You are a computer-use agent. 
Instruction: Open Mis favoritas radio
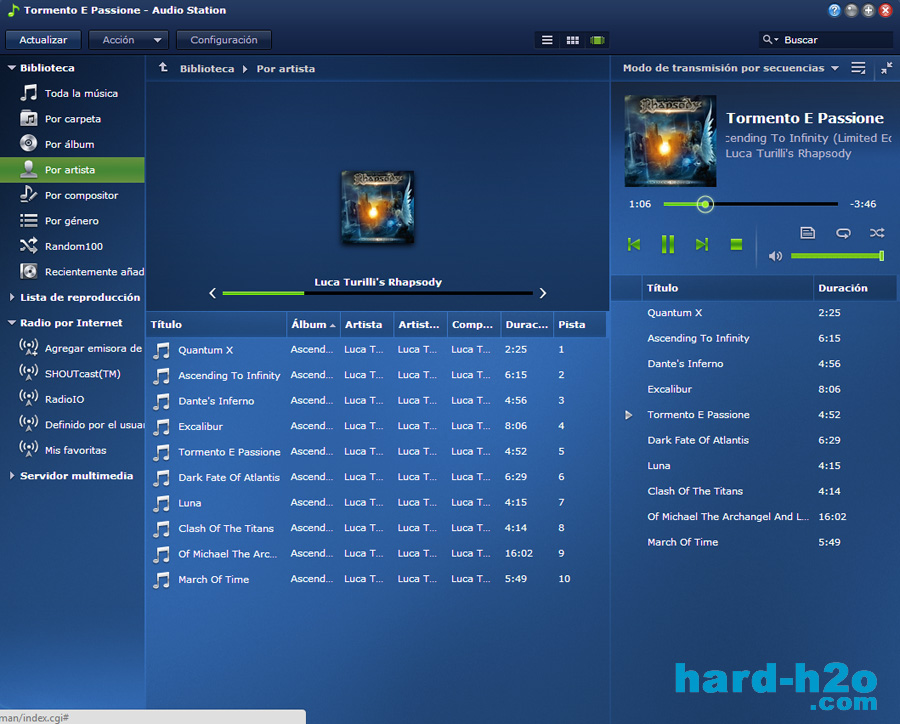point(72,450)
